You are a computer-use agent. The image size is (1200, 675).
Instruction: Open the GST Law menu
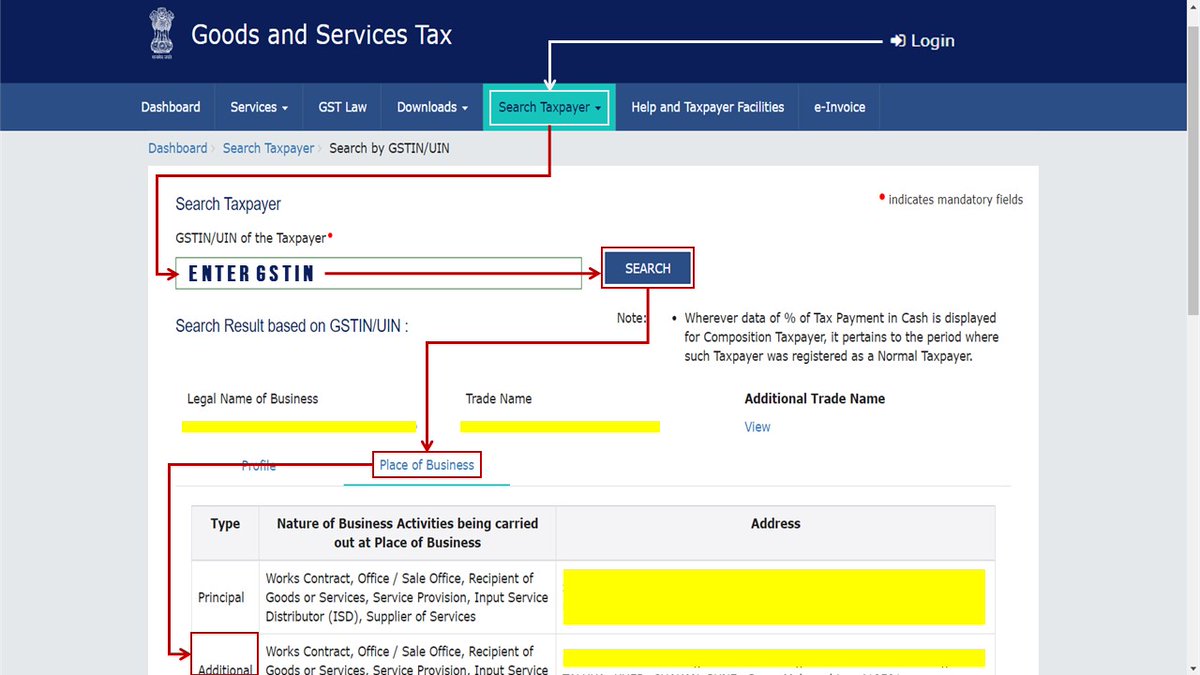pyautogui.click(x=343, y=107)
